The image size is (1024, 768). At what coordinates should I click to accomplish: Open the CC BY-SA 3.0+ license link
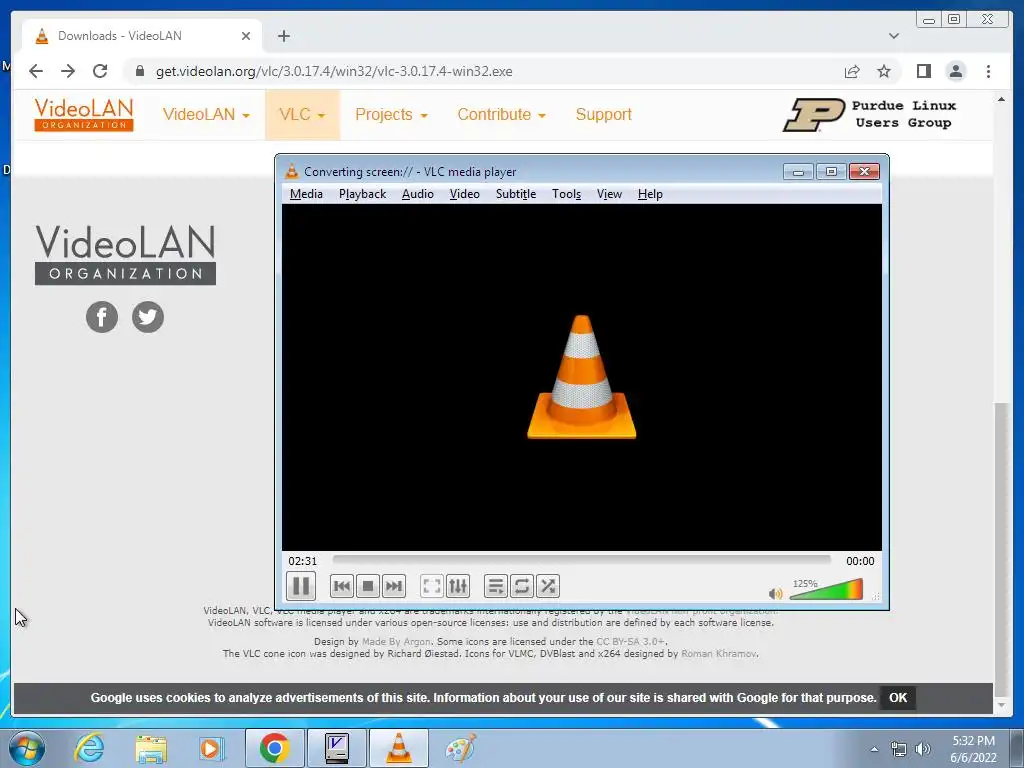pos(630,641)
